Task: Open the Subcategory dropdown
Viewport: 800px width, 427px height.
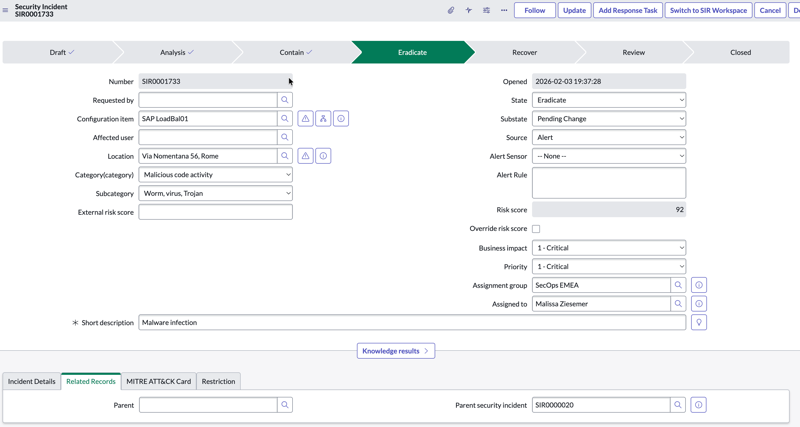Action: coord(215,193)
